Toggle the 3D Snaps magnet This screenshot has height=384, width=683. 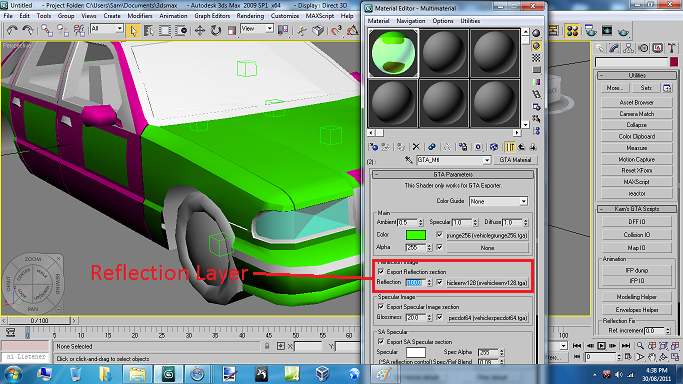point(336,30)
